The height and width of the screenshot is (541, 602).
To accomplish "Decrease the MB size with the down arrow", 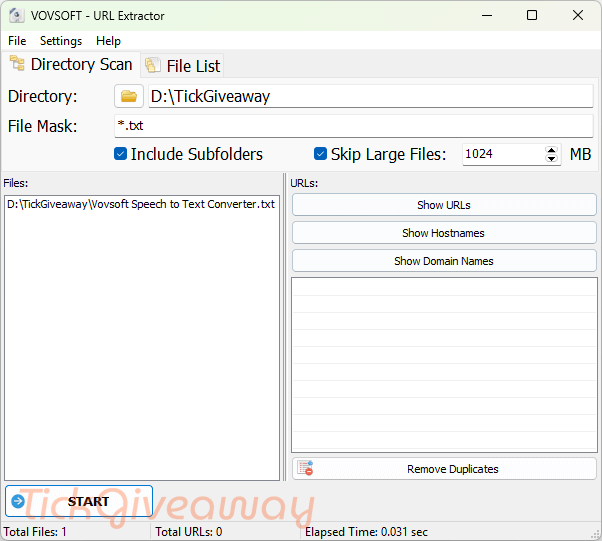I will 552,158.
